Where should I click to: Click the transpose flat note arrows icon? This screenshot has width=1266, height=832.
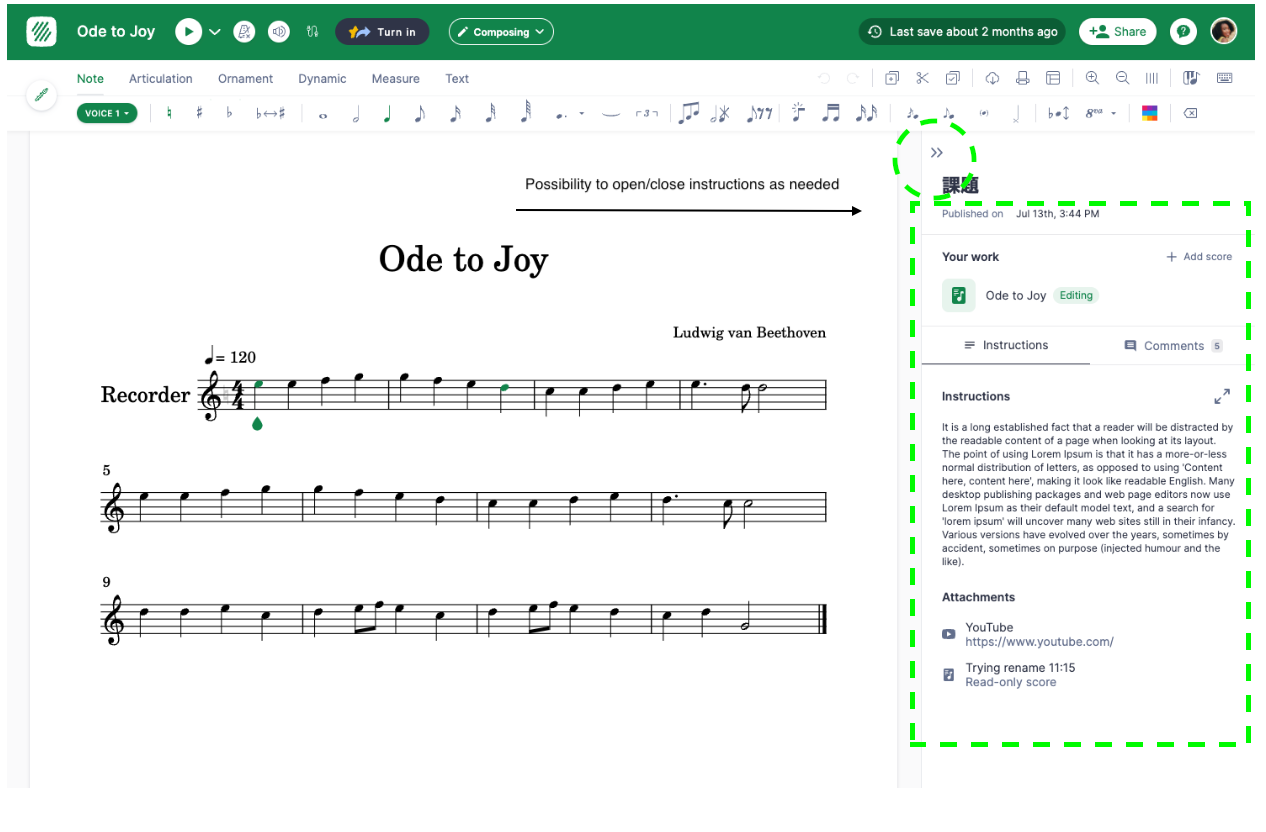point(1059,114)
